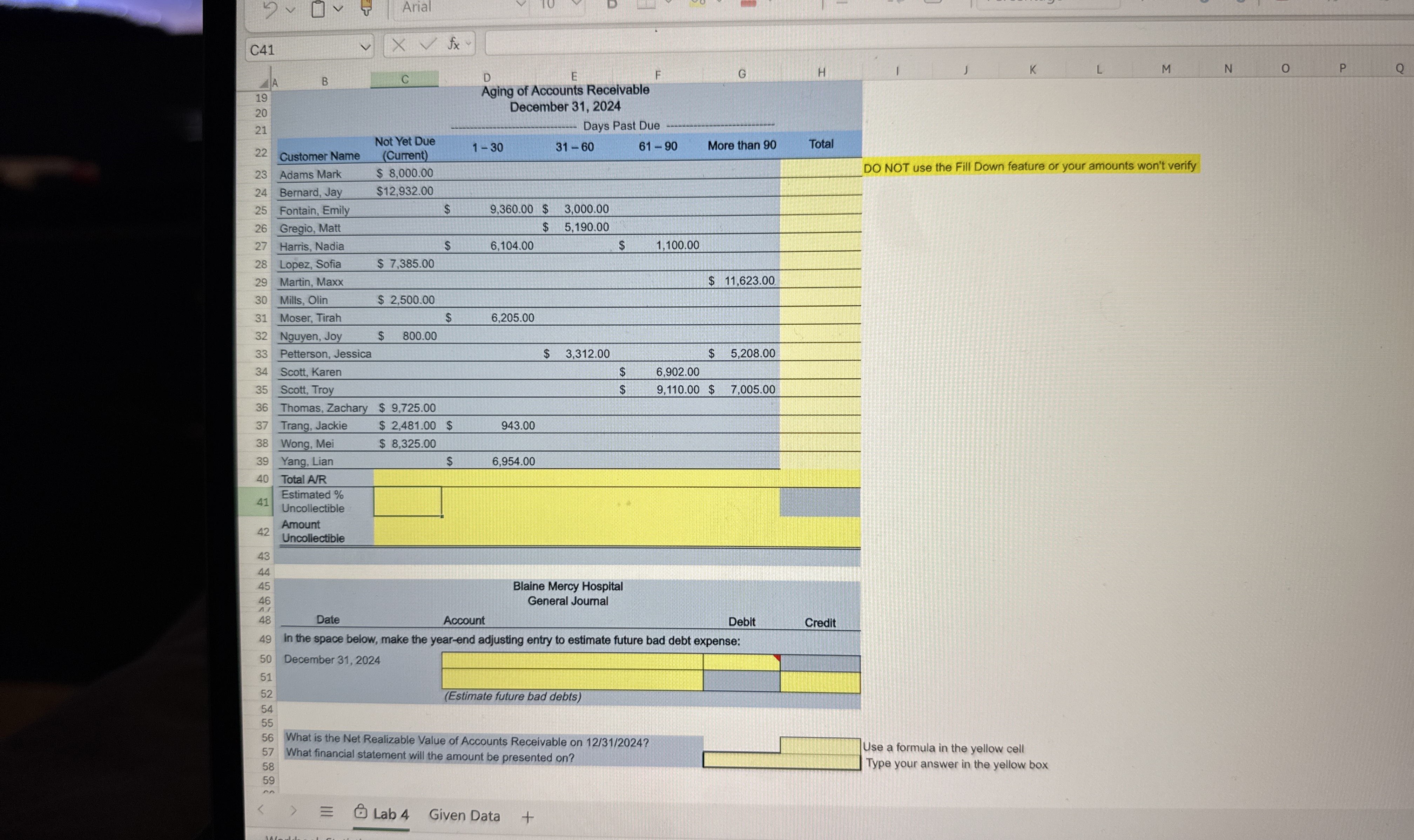
Task: Add a new sheet with plus icon
Action: pos(527,817)
